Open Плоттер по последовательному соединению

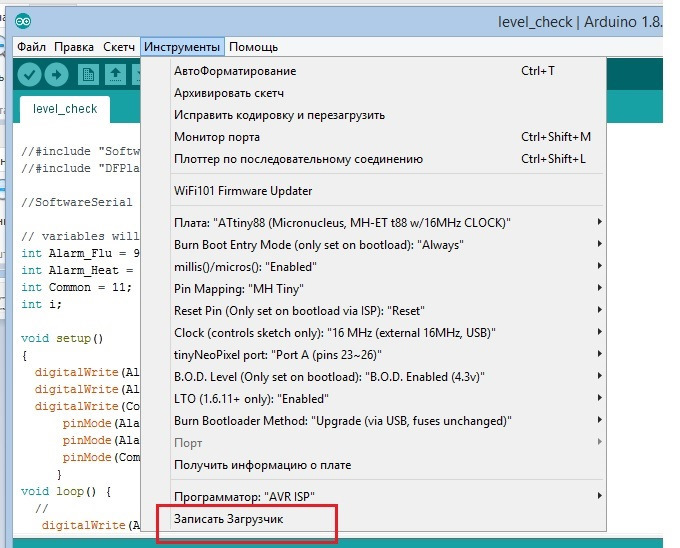point(373,159)
